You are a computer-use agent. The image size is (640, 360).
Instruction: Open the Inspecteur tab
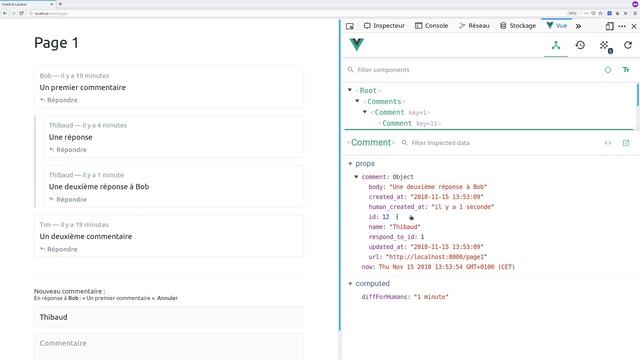[x=384, y=26]
